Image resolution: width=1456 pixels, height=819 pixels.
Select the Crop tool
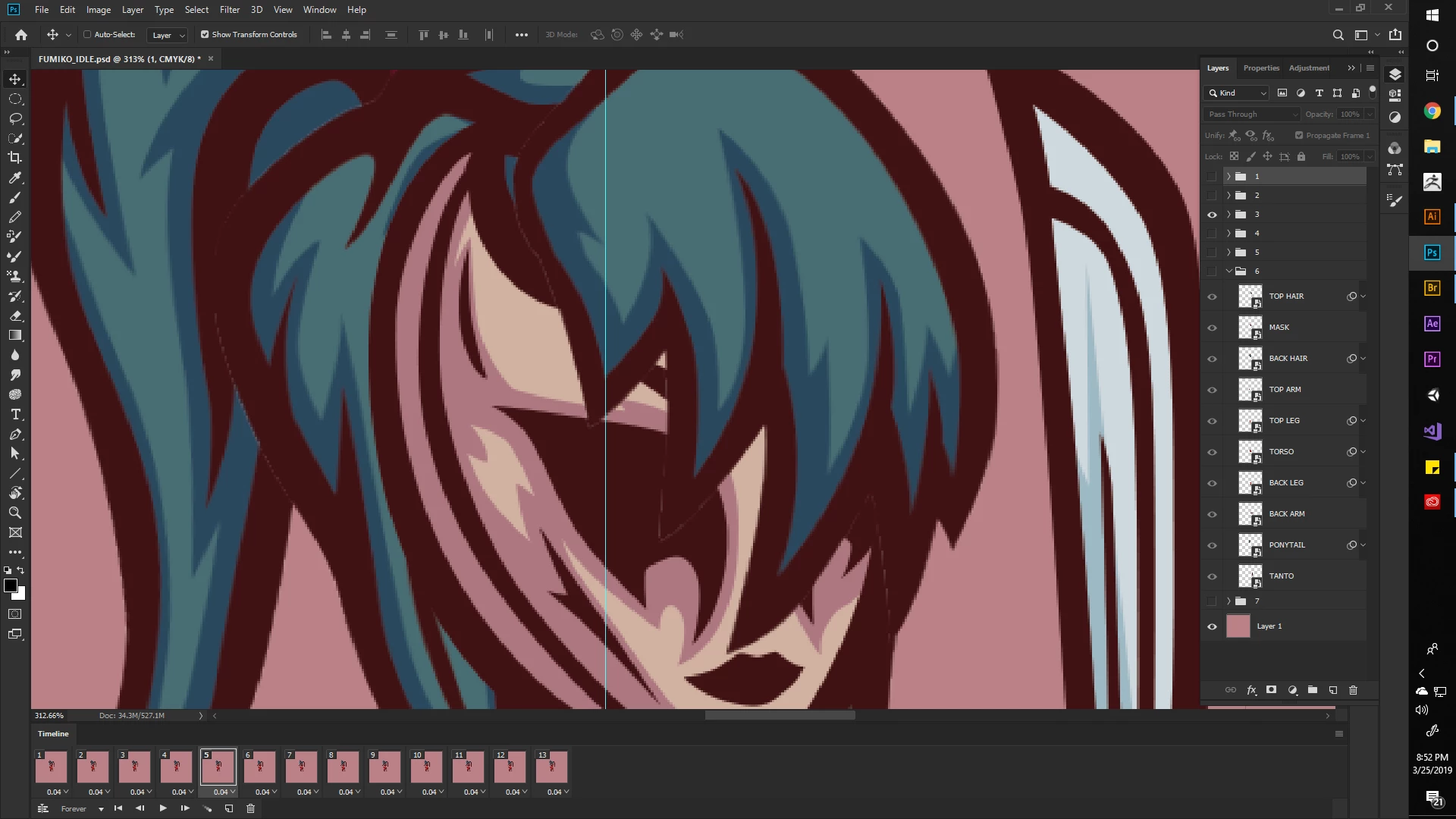tap(15, 158)
